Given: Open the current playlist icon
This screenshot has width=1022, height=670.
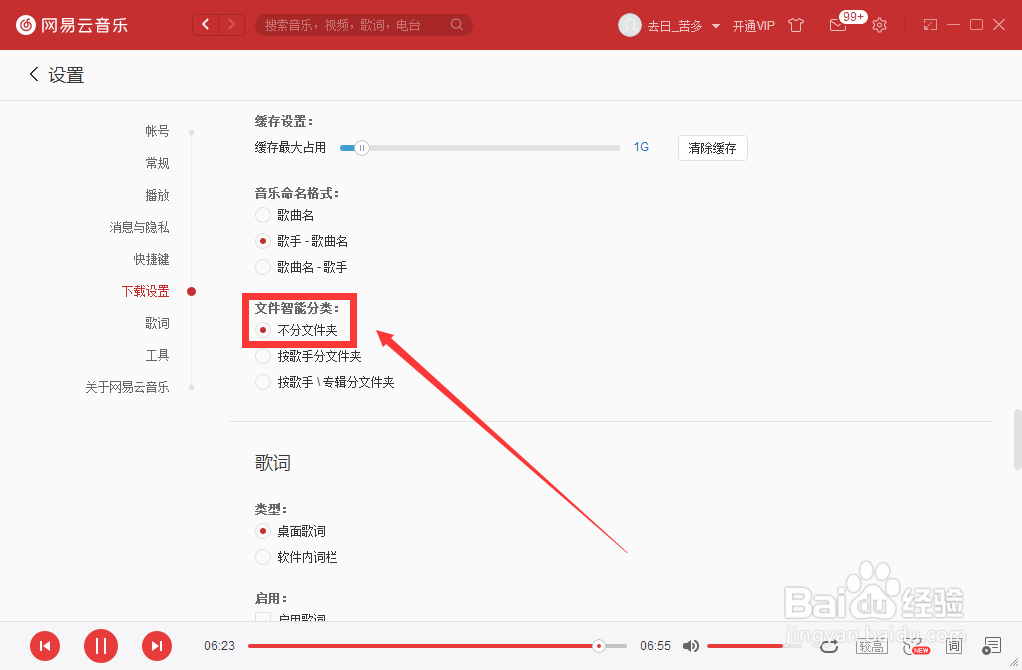Looking at the screenshot, I should coord(990,645).
